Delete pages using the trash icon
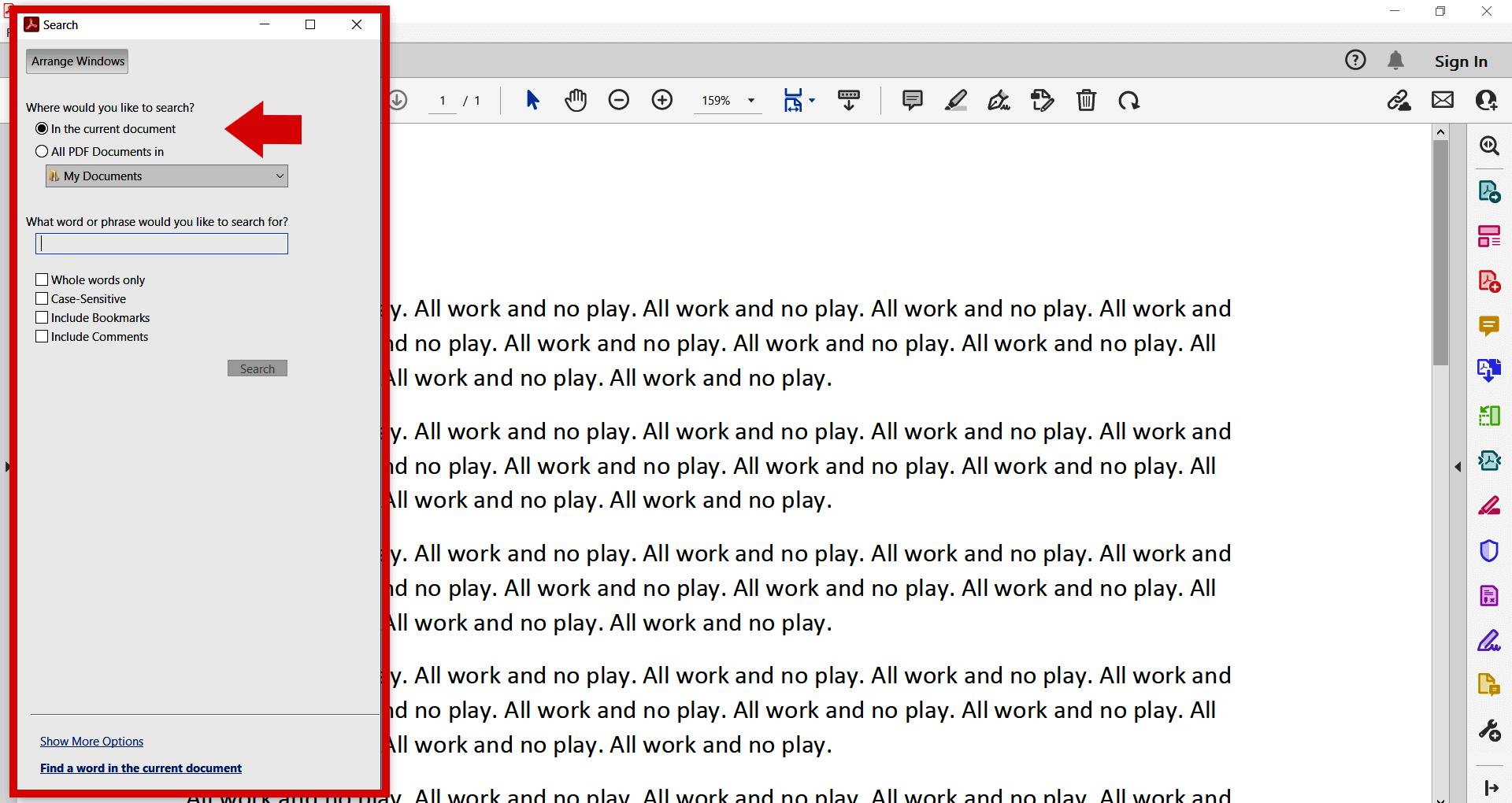 [1087, 100]
